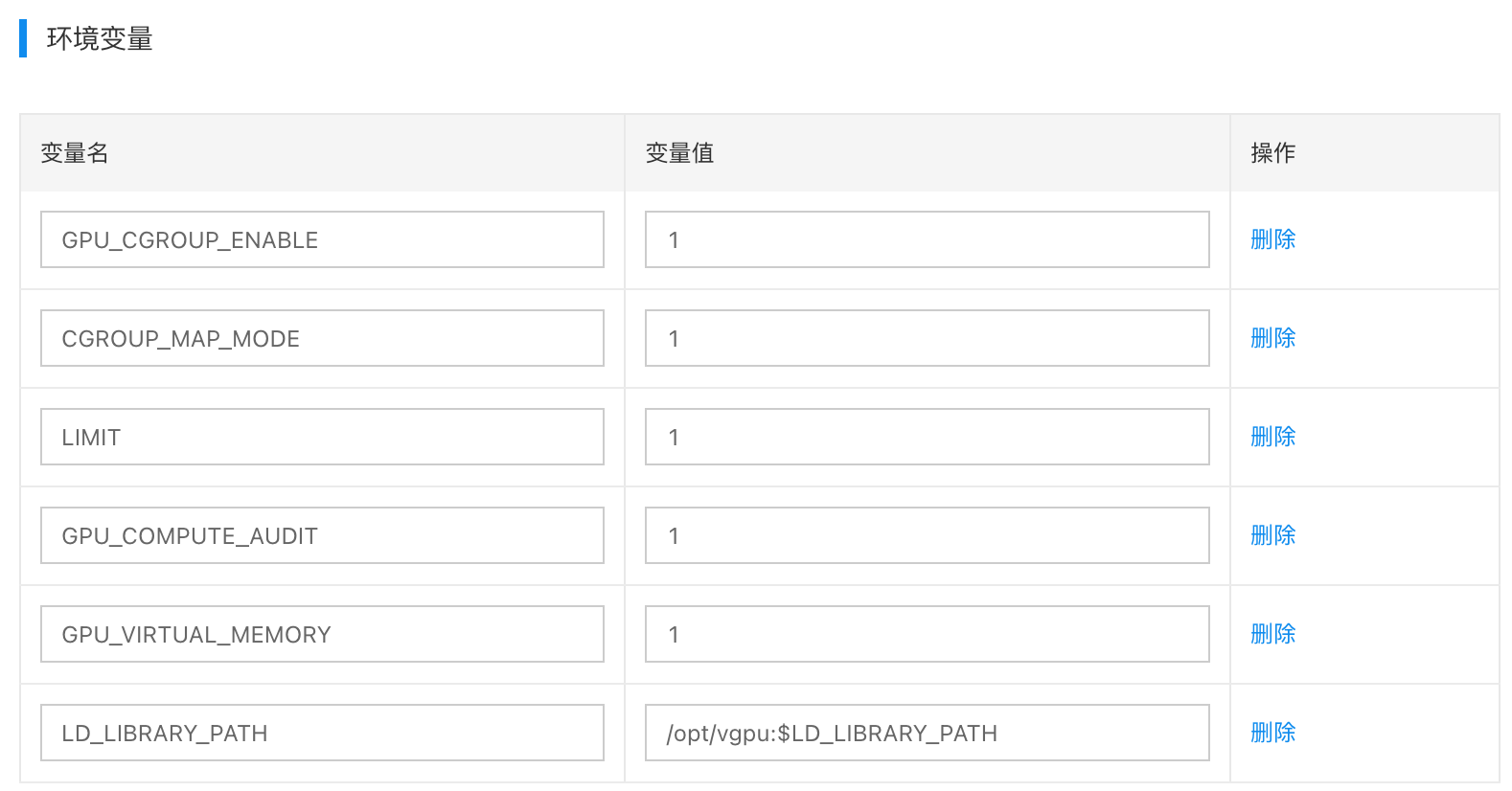Edit the LIMIT variable name field
The height and width of the screenshot is (791, 1512).
(322, 437)
